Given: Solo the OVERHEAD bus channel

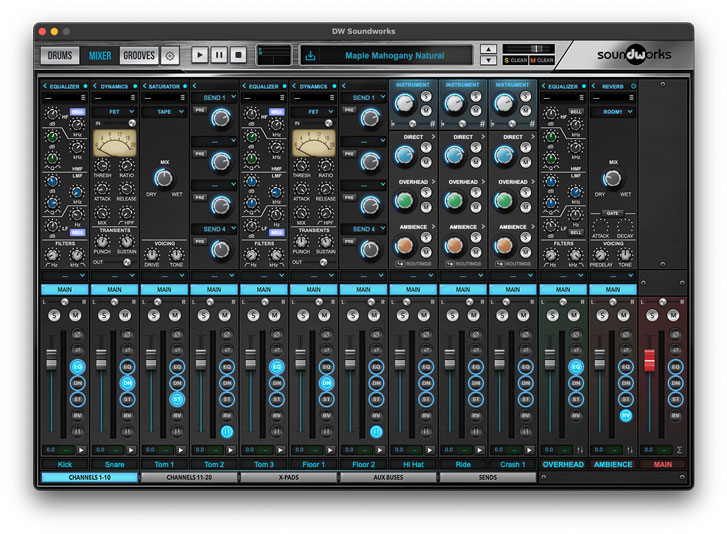Looking at the screenshot, I should [553, 316].
